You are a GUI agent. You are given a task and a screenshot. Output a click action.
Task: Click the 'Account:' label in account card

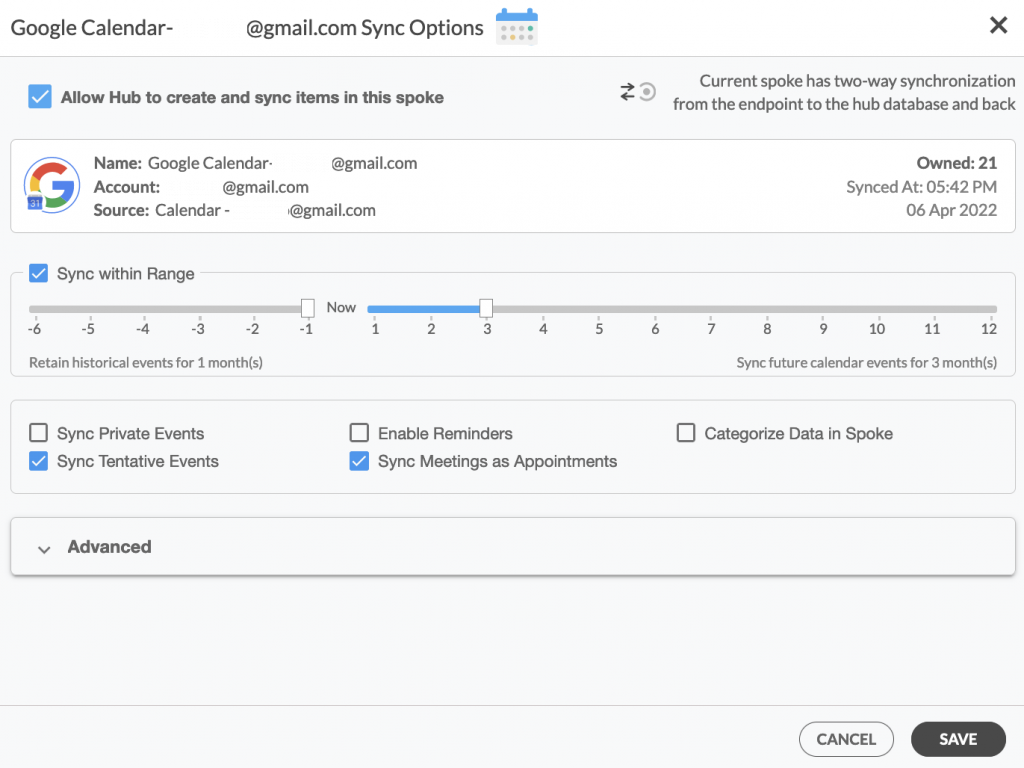pos(127,187)
